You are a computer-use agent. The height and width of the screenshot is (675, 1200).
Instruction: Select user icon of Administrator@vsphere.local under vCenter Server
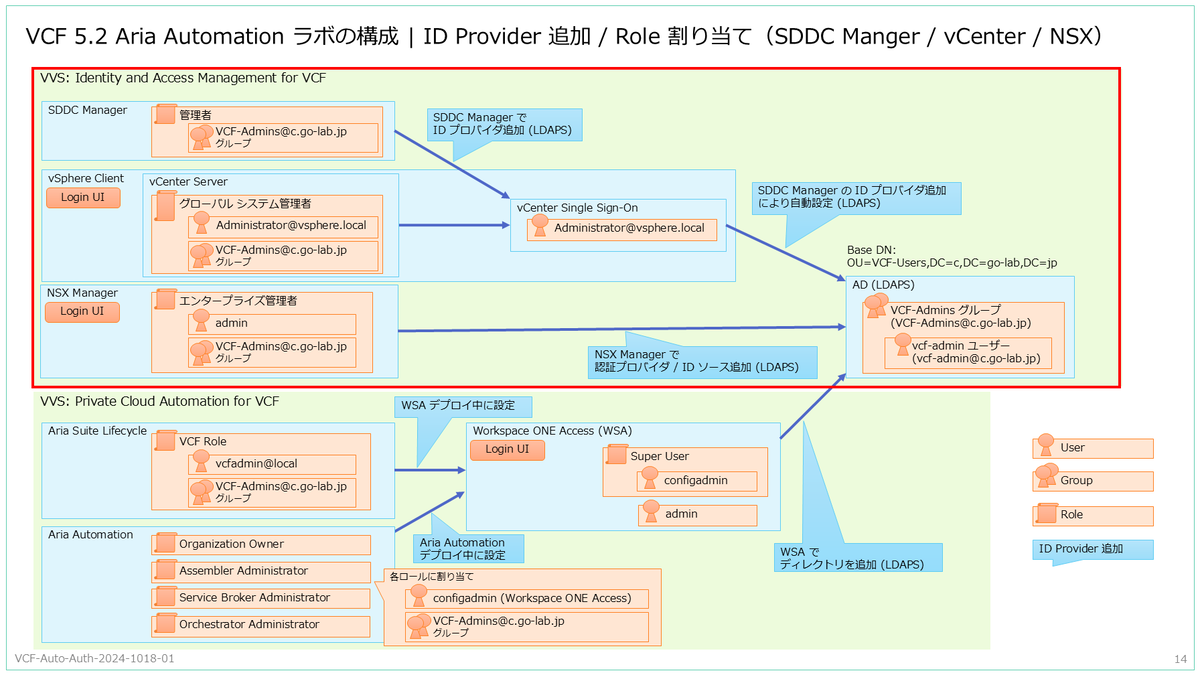click(201, 224)
